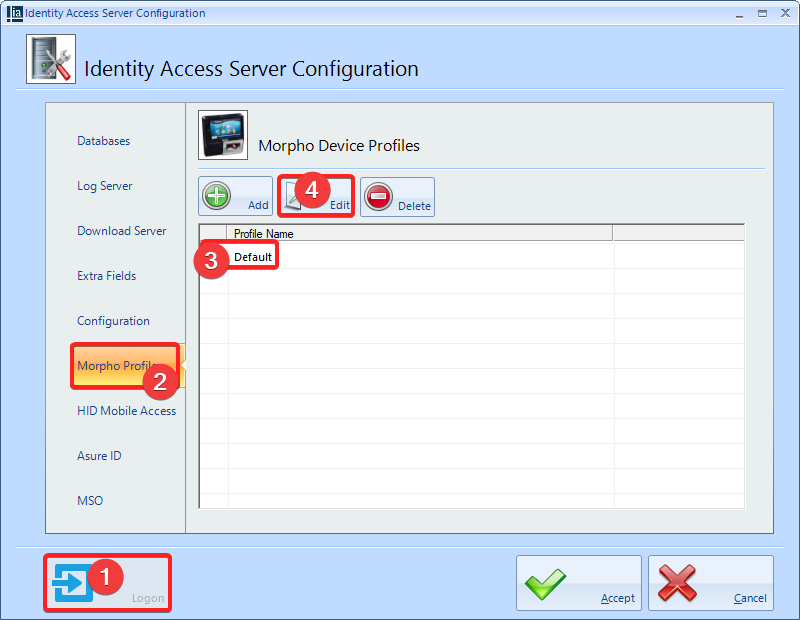800x620 pixels.
Task: Go to the Configuration section
Action: [113, 320]
